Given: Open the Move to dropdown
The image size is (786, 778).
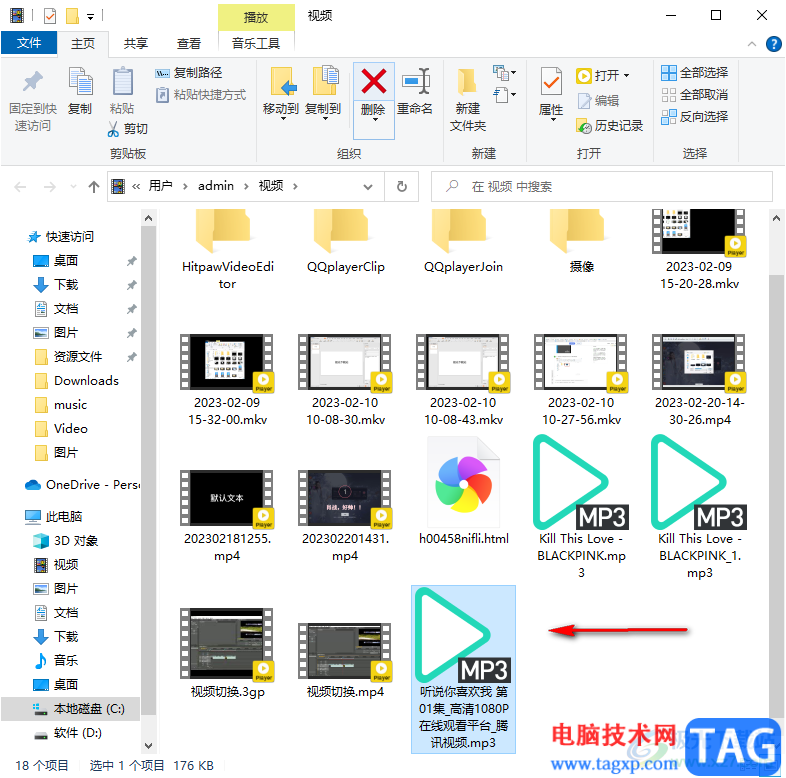Looking at the screenshot, I should pyautogui.click(x=282, y=120).
